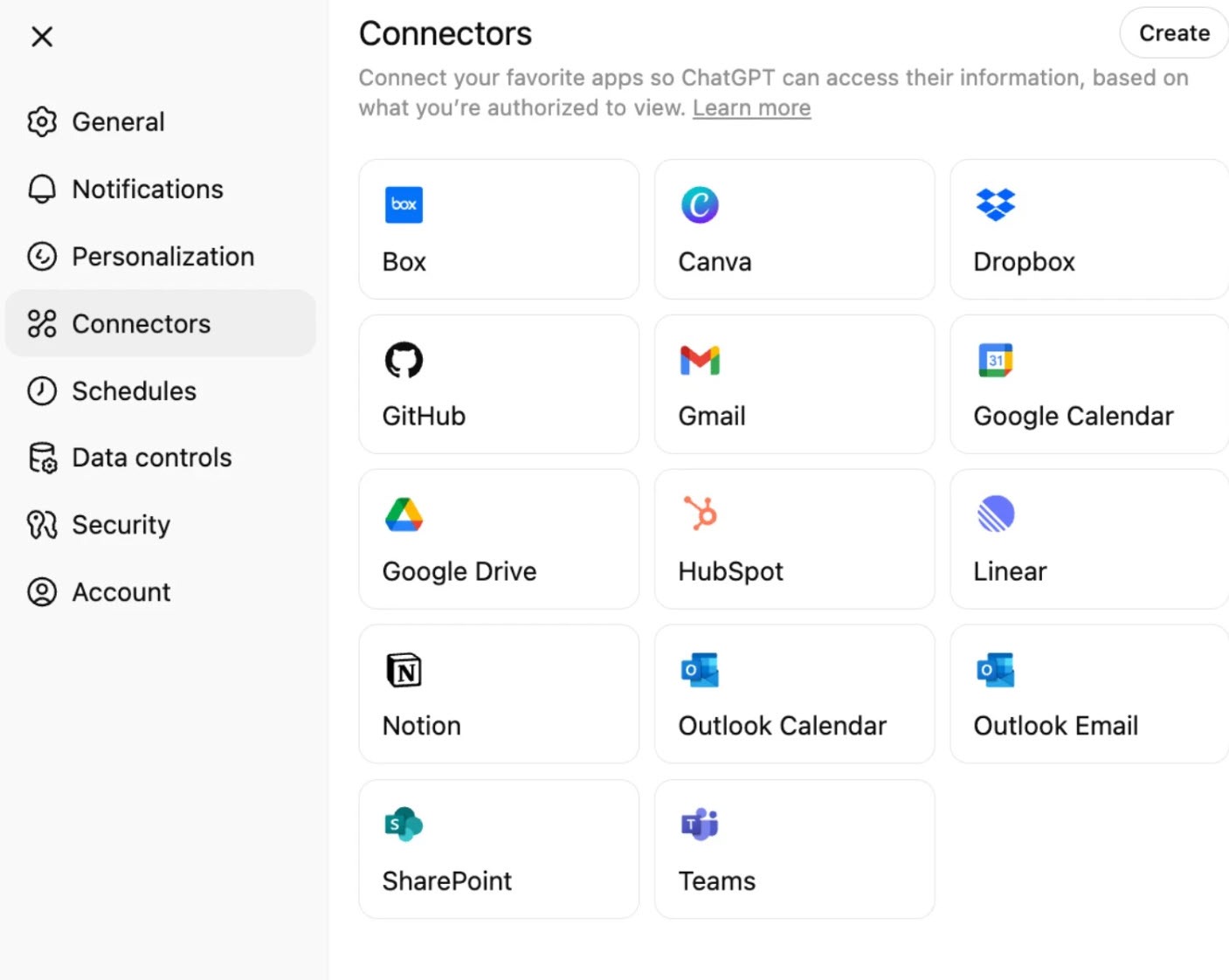Close the settings panel
This screenshot has width=1229, height=980.
coord(42,37)
